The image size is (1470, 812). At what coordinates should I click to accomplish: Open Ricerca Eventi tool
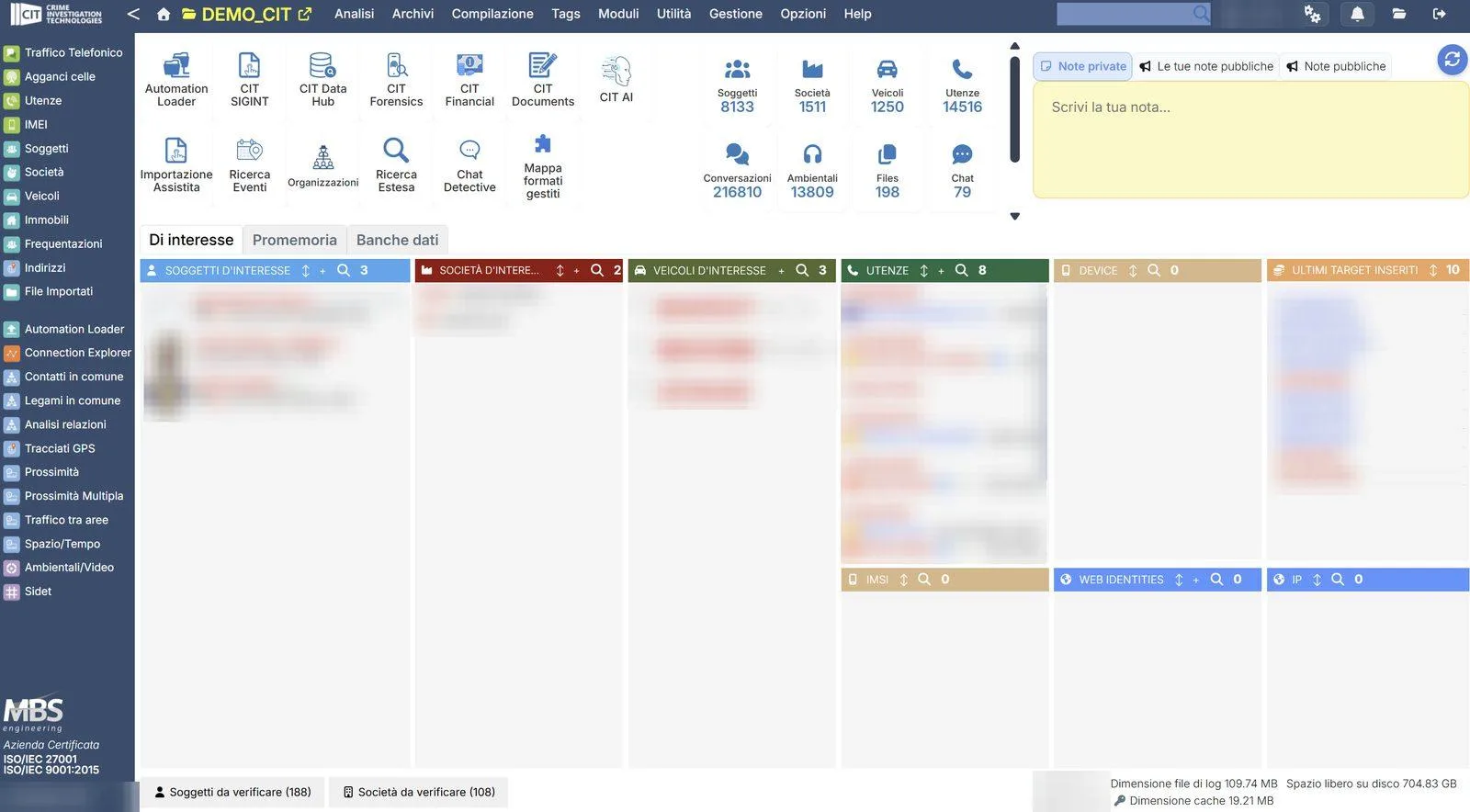tap(250, 165)
